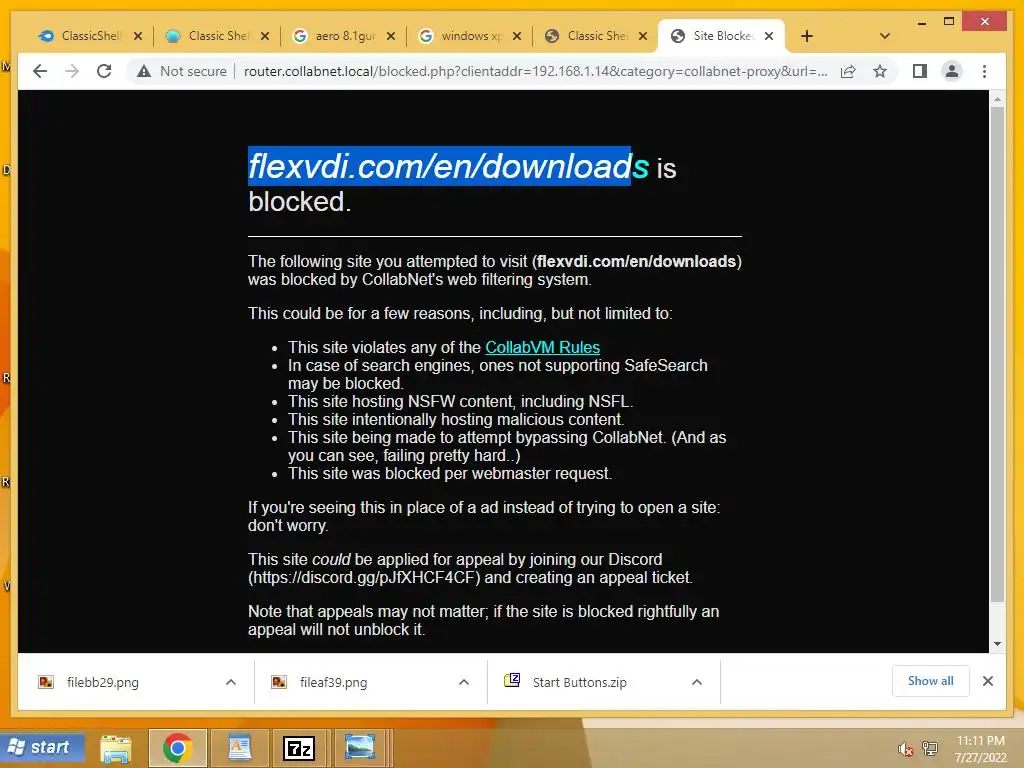The image size is (1024, 768).
Task: Open the tab search dropdown
Action: tap(885, 36)
